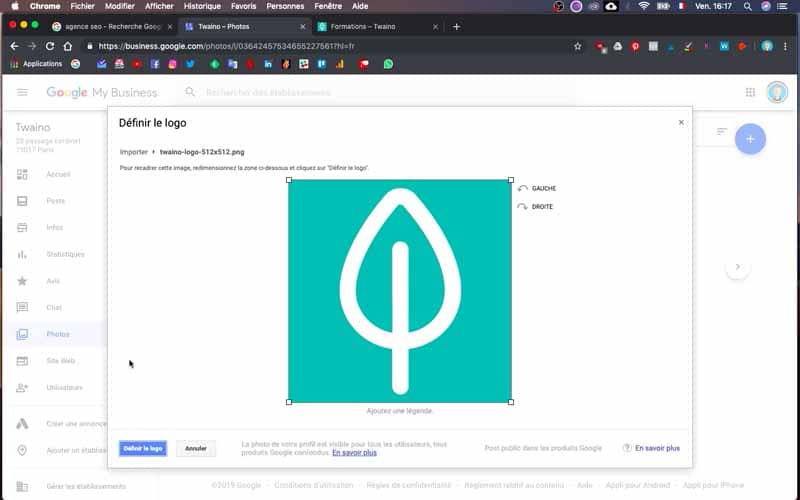
Task: Open the WhatsApp bookmark
Action: click(x=388, y=64)
